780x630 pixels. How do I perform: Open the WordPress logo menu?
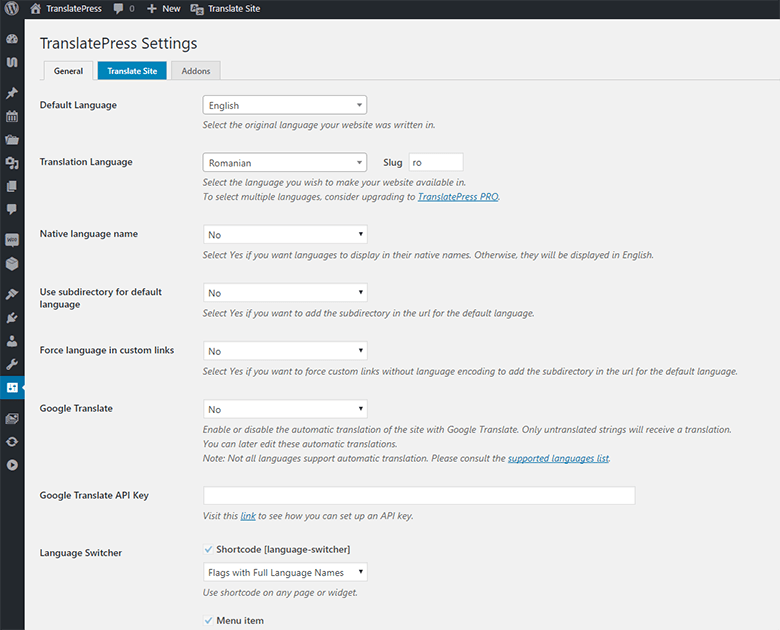click(12, 8)
